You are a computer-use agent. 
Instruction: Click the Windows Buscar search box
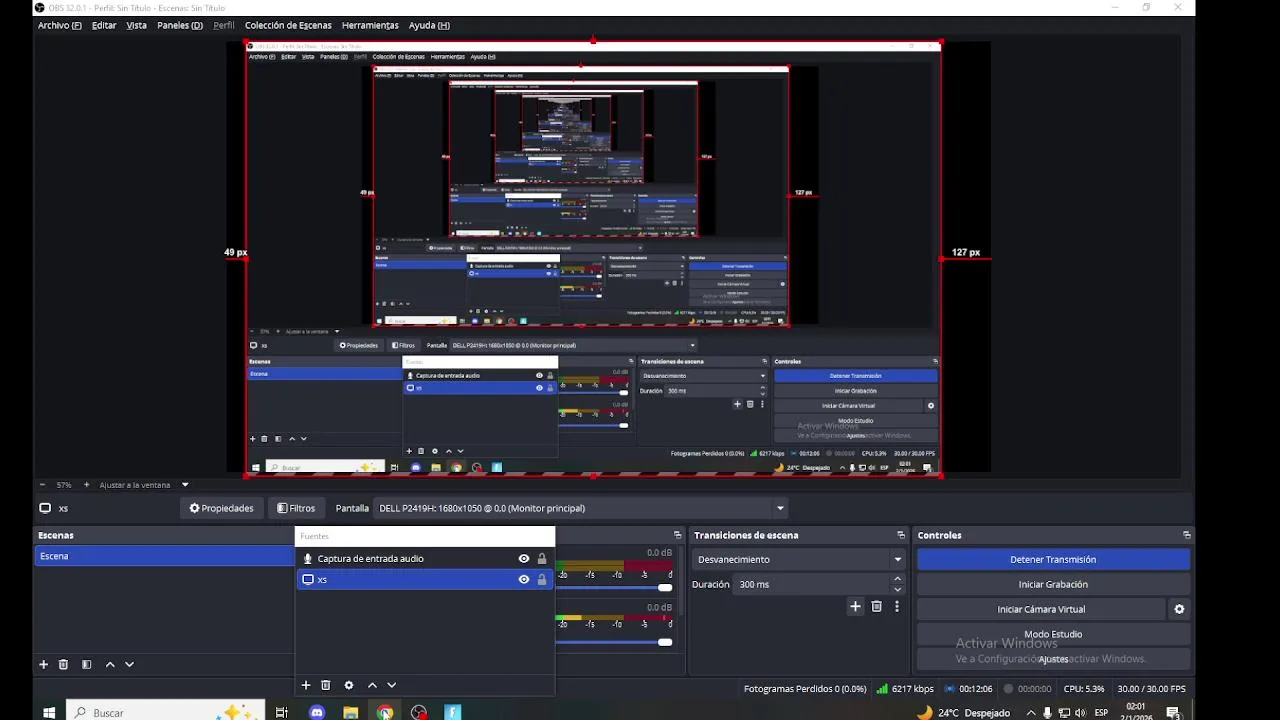click(165, 712)
